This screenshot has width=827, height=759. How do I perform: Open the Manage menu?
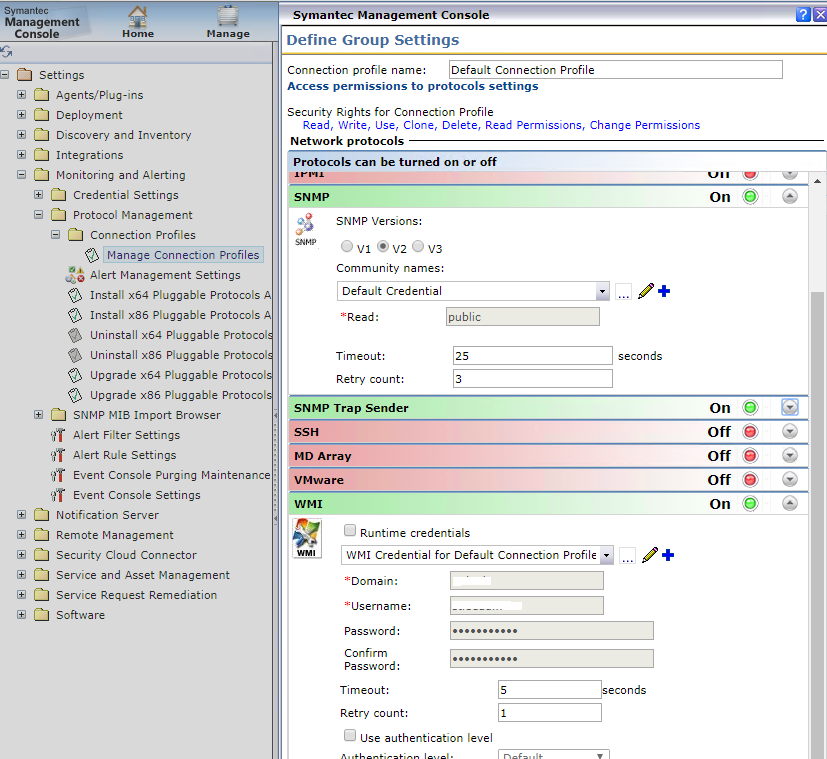tap(228, 22)
